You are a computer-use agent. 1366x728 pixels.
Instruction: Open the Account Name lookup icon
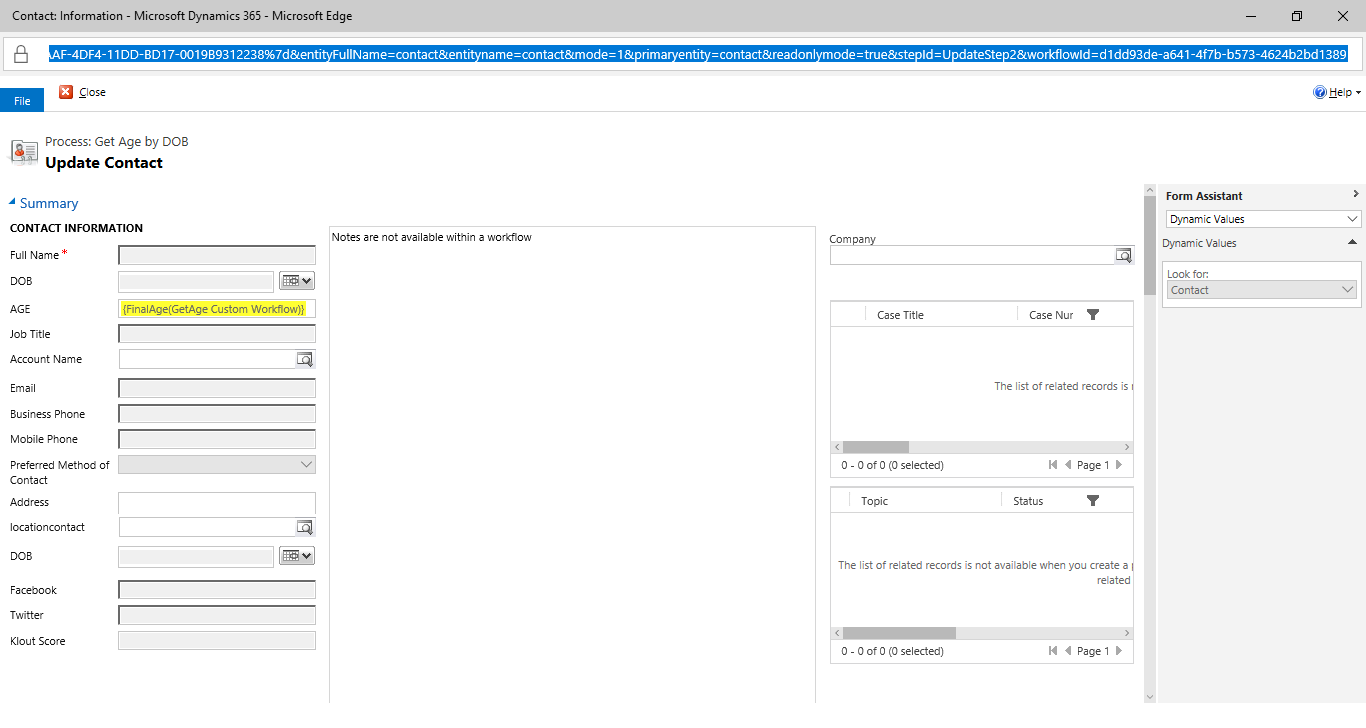point(306,359)
